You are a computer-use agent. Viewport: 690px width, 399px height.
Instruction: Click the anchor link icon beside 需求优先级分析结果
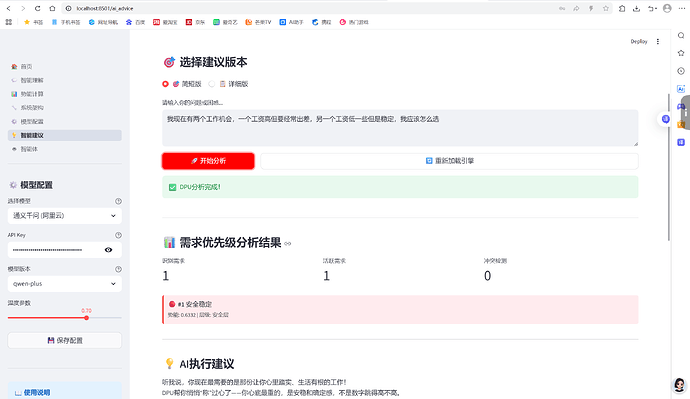[288, 243]
